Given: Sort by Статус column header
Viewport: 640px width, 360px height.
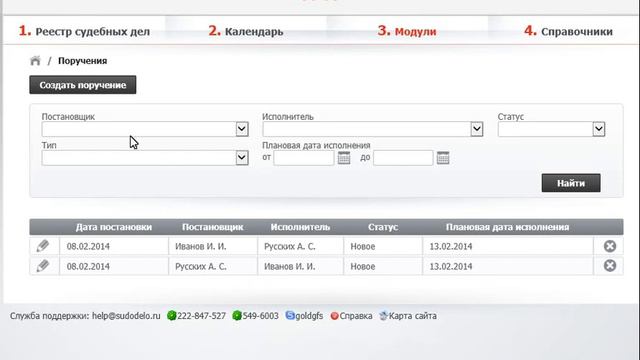Looking at the screenshot, I should click(383, 227).
